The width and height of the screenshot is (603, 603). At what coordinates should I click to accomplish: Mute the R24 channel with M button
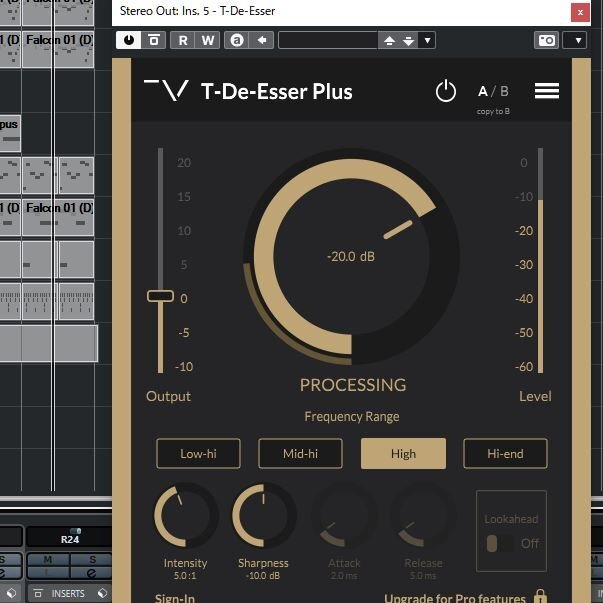pos(48,560)
